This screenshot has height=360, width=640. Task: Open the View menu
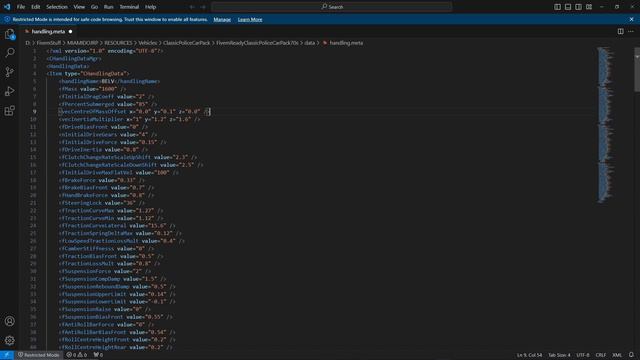click(79, 7)
